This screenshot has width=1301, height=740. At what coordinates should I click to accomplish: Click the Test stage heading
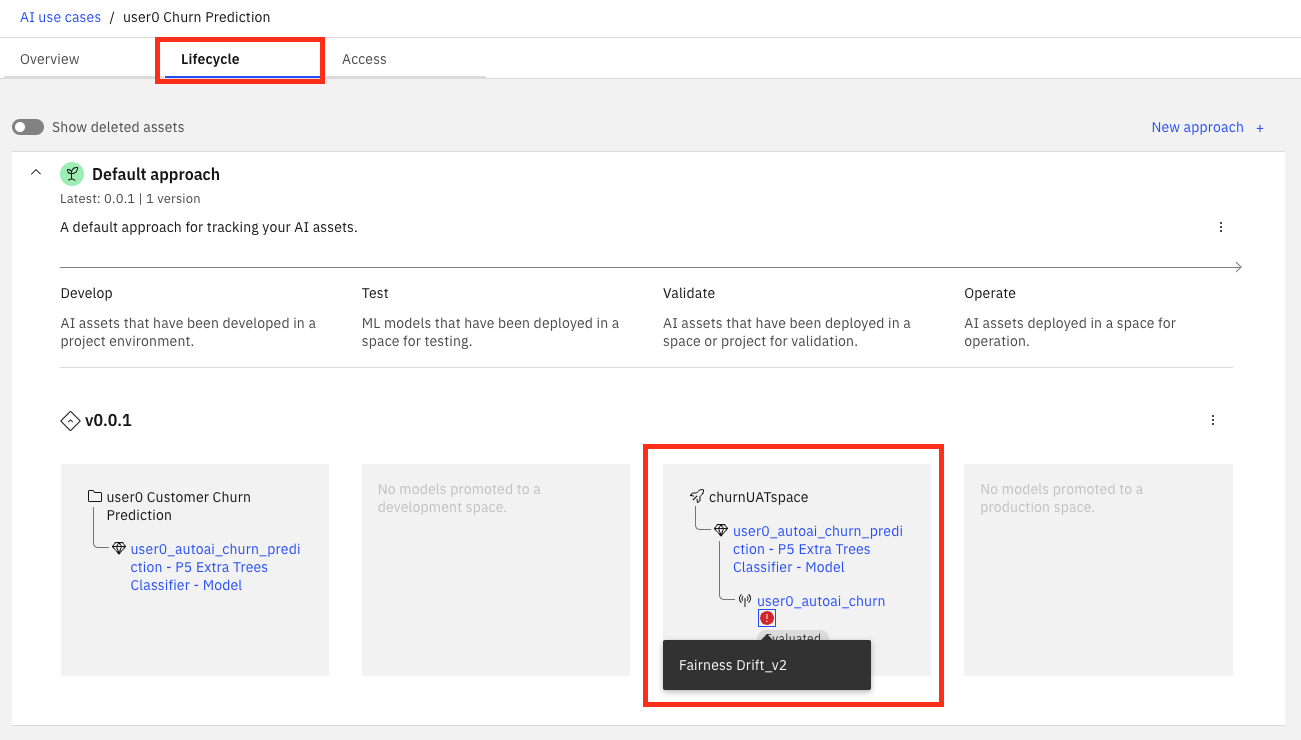375,293
